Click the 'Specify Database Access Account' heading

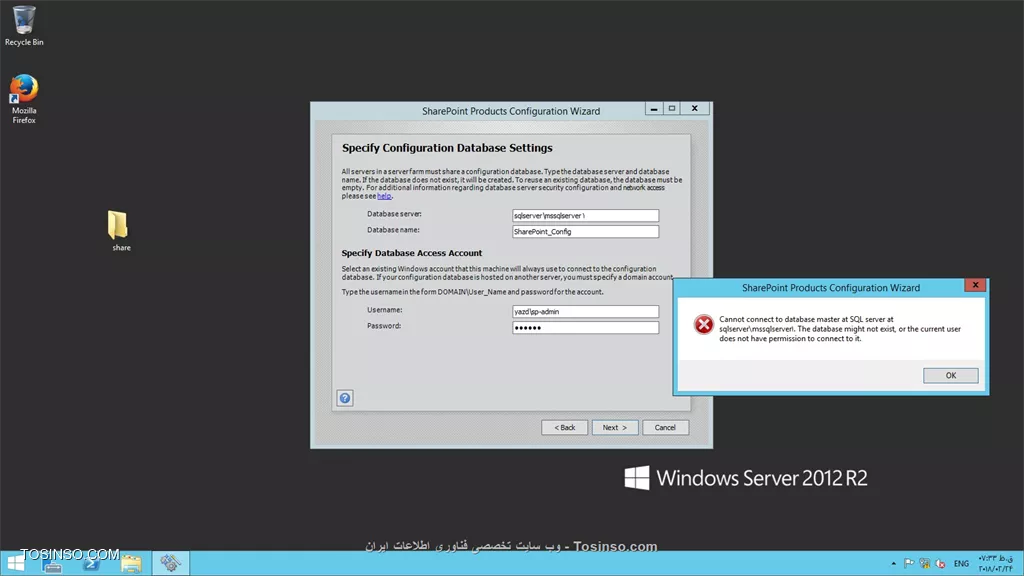pos(411,253)
